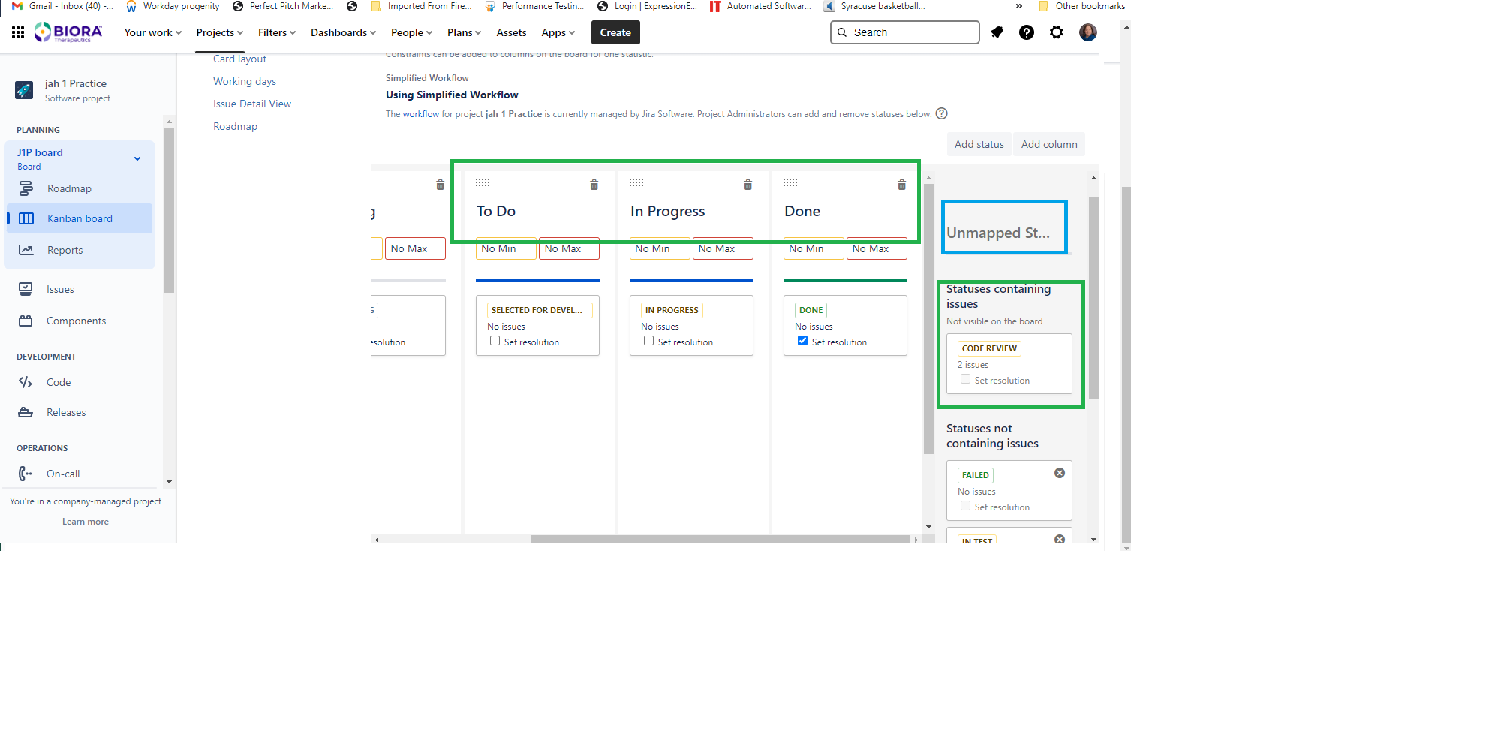Remove the IN TEST status with X icon
Screen dimensions: 1507x734
1060,539
